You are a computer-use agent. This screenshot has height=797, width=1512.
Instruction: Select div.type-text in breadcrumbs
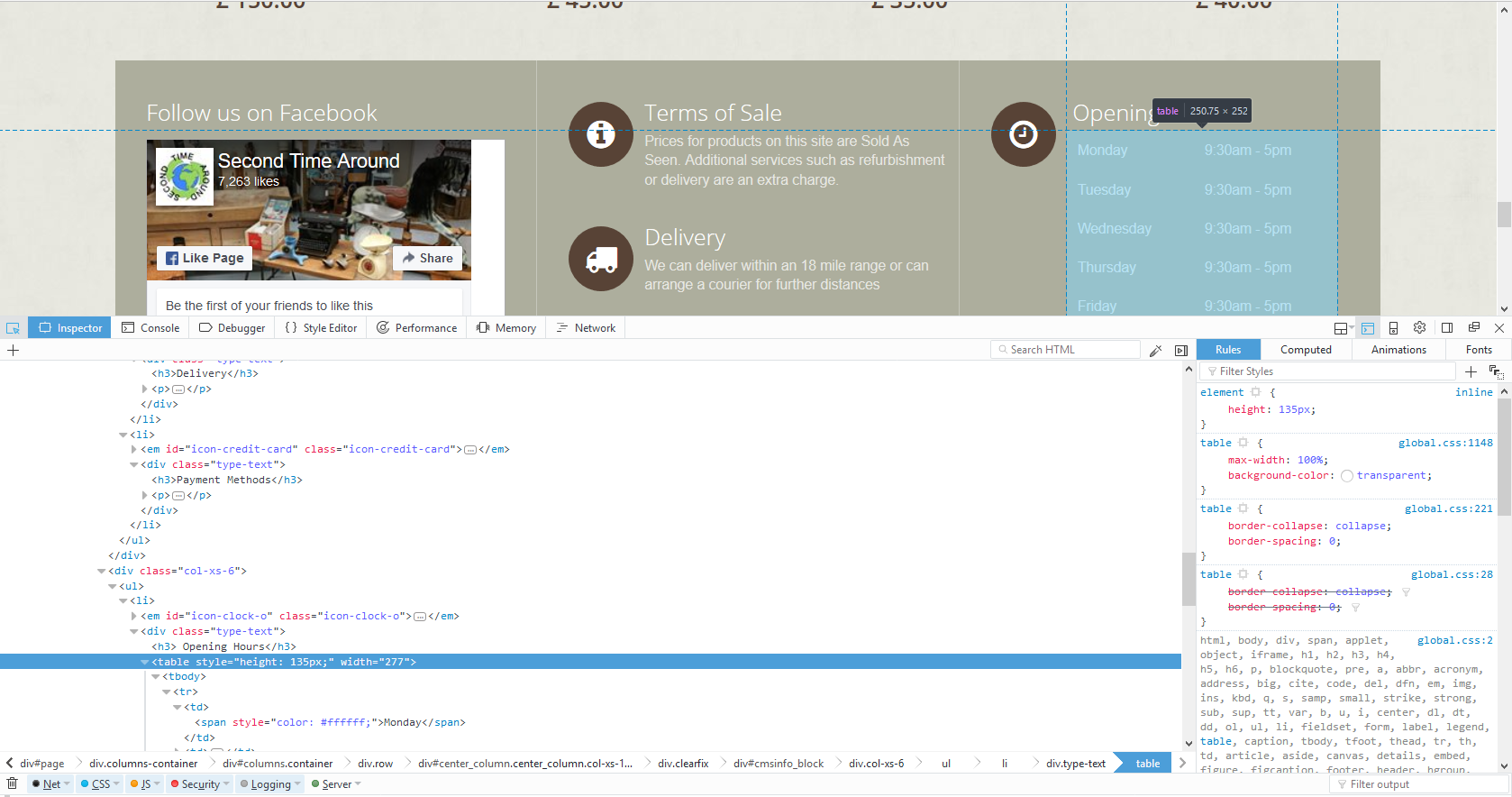coord(1076,764)
